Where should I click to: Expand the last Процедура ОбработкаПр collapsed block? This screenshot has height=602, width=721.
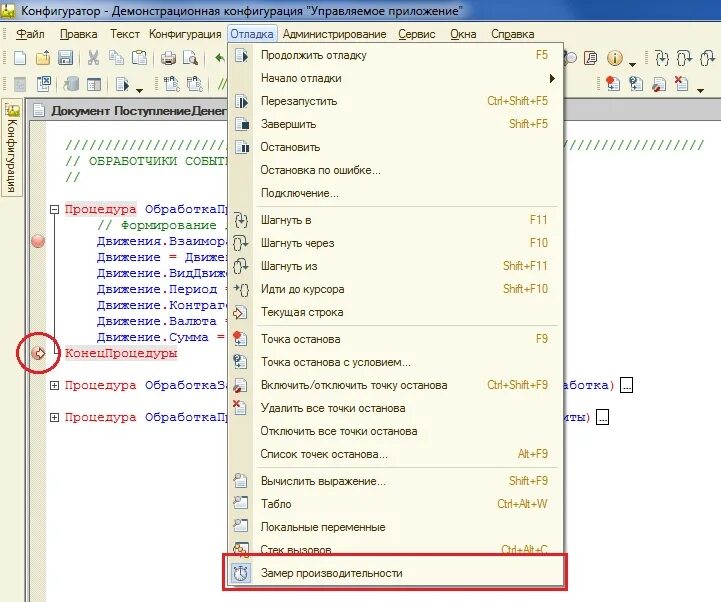pos(54,418)
